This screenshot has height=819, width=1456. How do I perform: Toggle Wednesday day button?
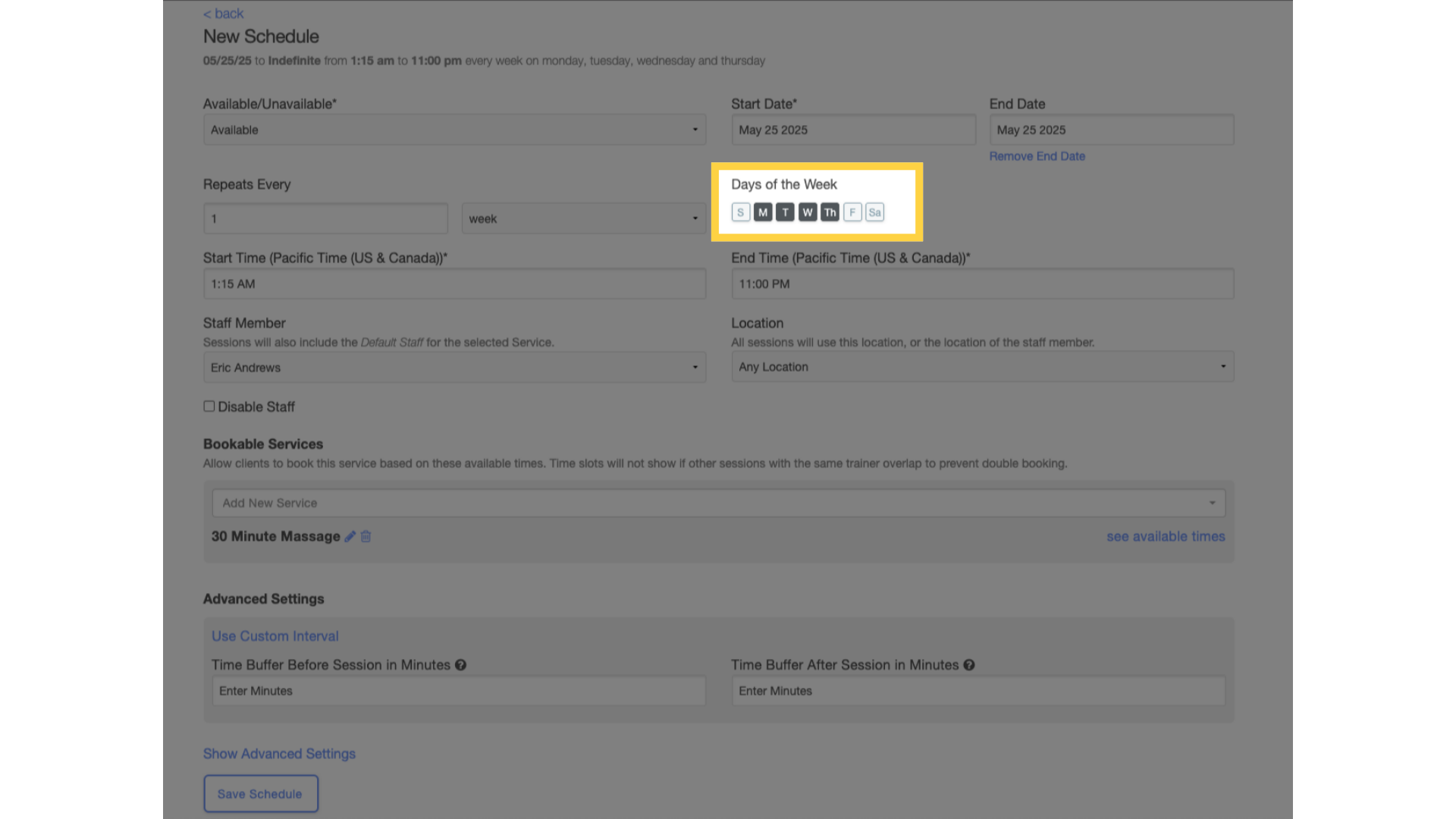point(808,212)
